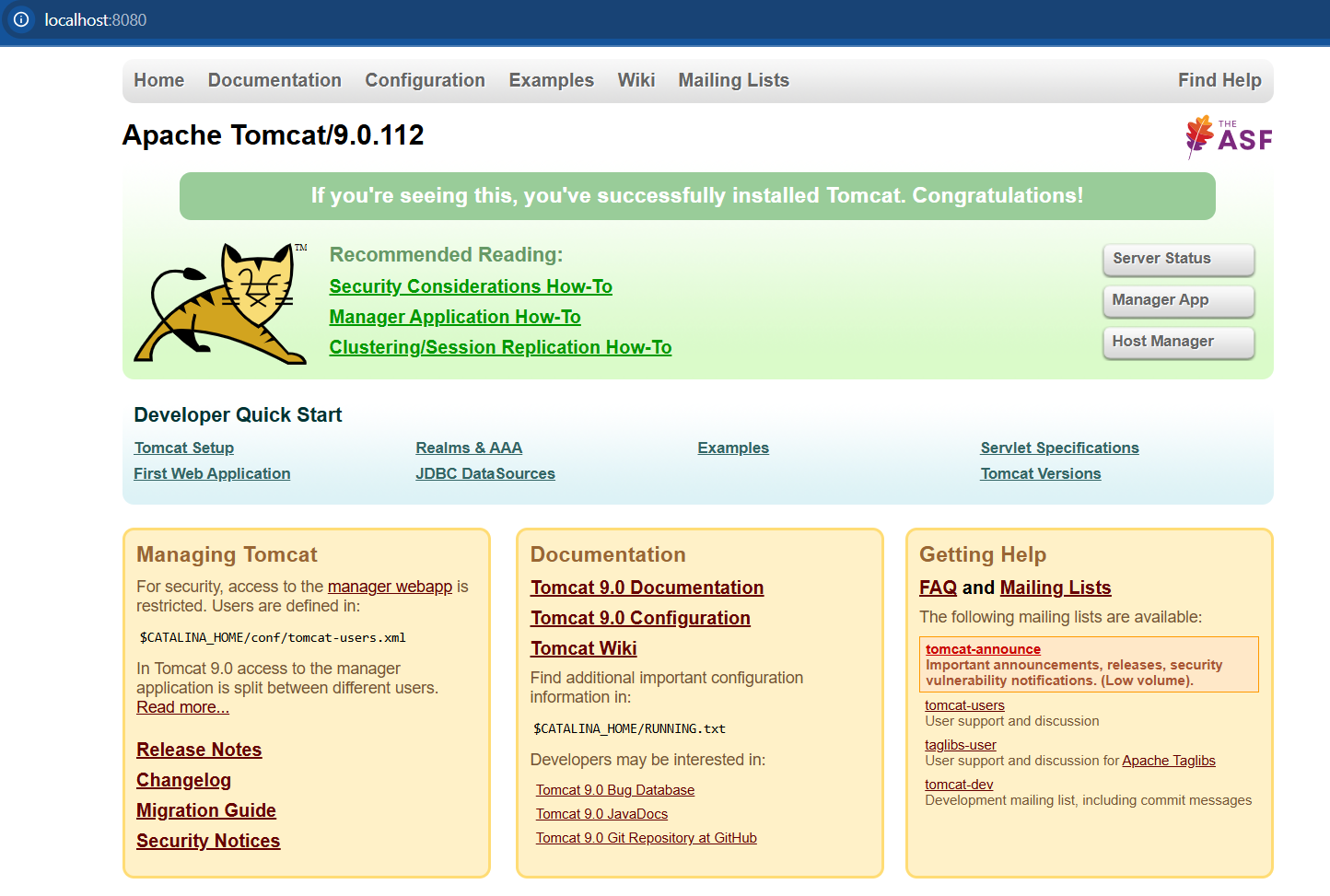
Task: Click the Tomcat cat mascot image
Action: tap(221, 303)
